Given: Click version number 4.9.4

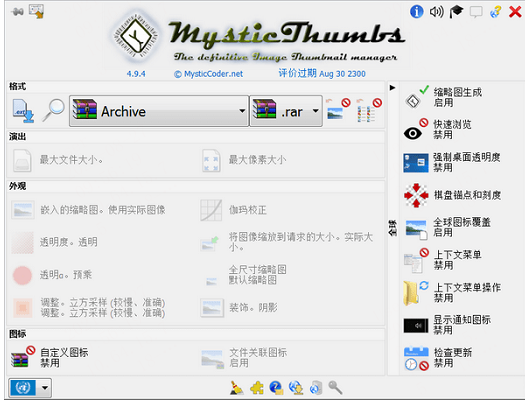Looking at the screenshot, I should (136, 74).
